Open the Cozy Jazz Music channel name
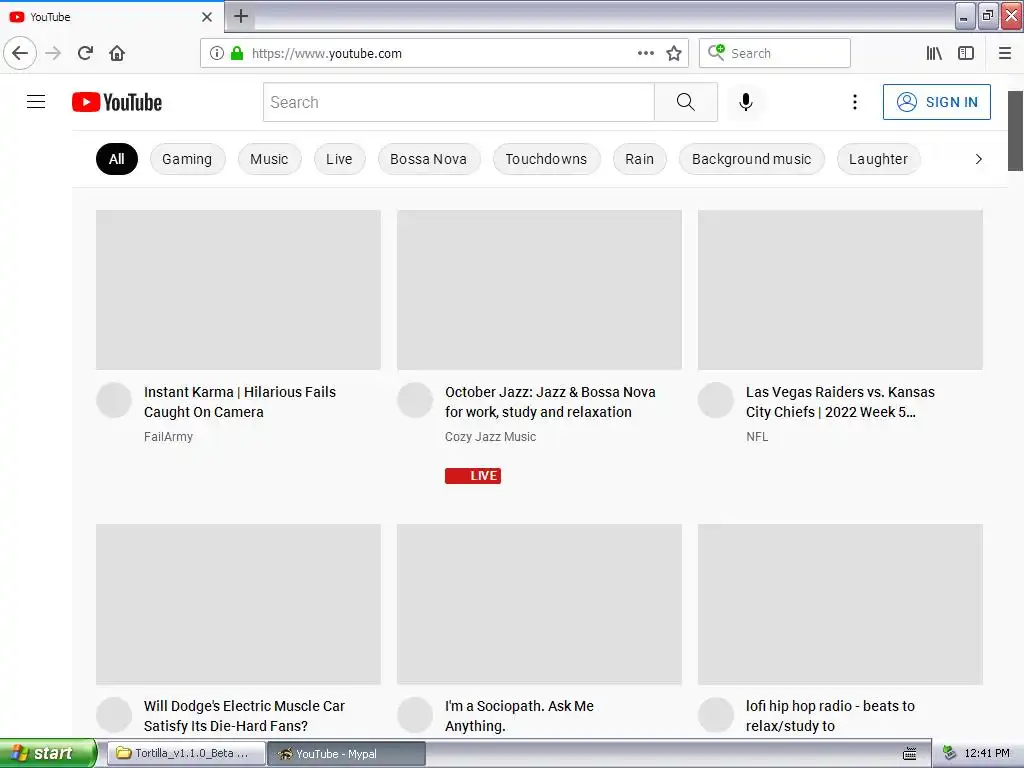1024x768 pixels. click(x=490, y=437)
